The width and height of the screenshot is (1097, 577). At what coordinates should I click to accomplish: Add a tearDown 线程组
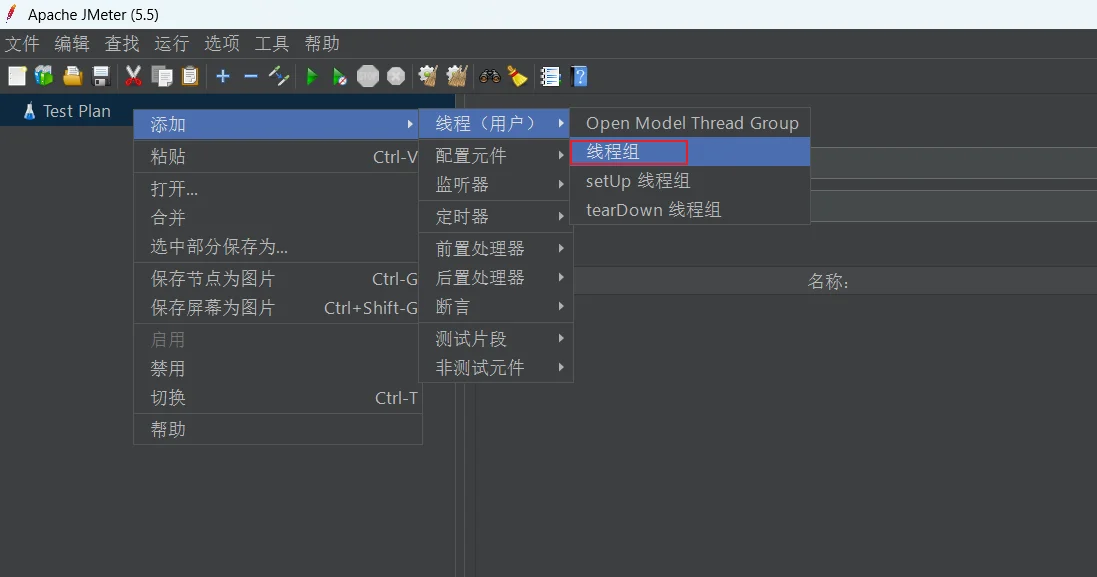[690, 210]
